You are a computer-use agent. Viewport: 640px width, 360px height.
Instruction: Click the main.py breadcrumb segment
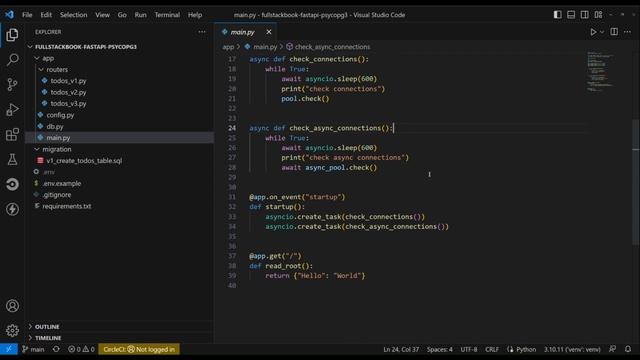(x=261, y=47)
